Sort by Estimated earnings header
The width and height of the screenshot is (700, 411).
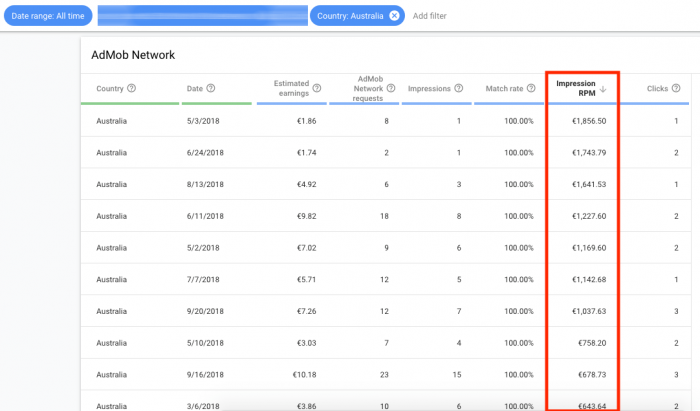coord(291,88)
